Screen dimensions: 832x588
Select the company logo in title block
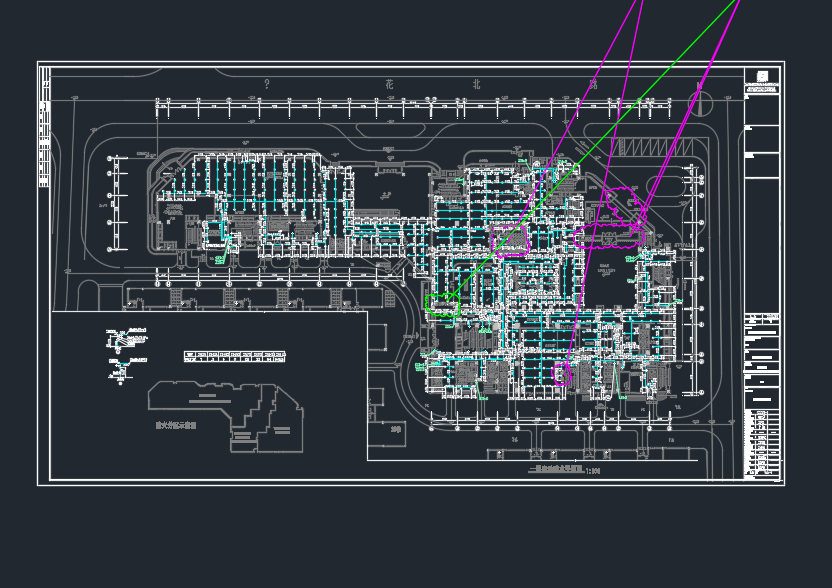(x=762, y=77)
